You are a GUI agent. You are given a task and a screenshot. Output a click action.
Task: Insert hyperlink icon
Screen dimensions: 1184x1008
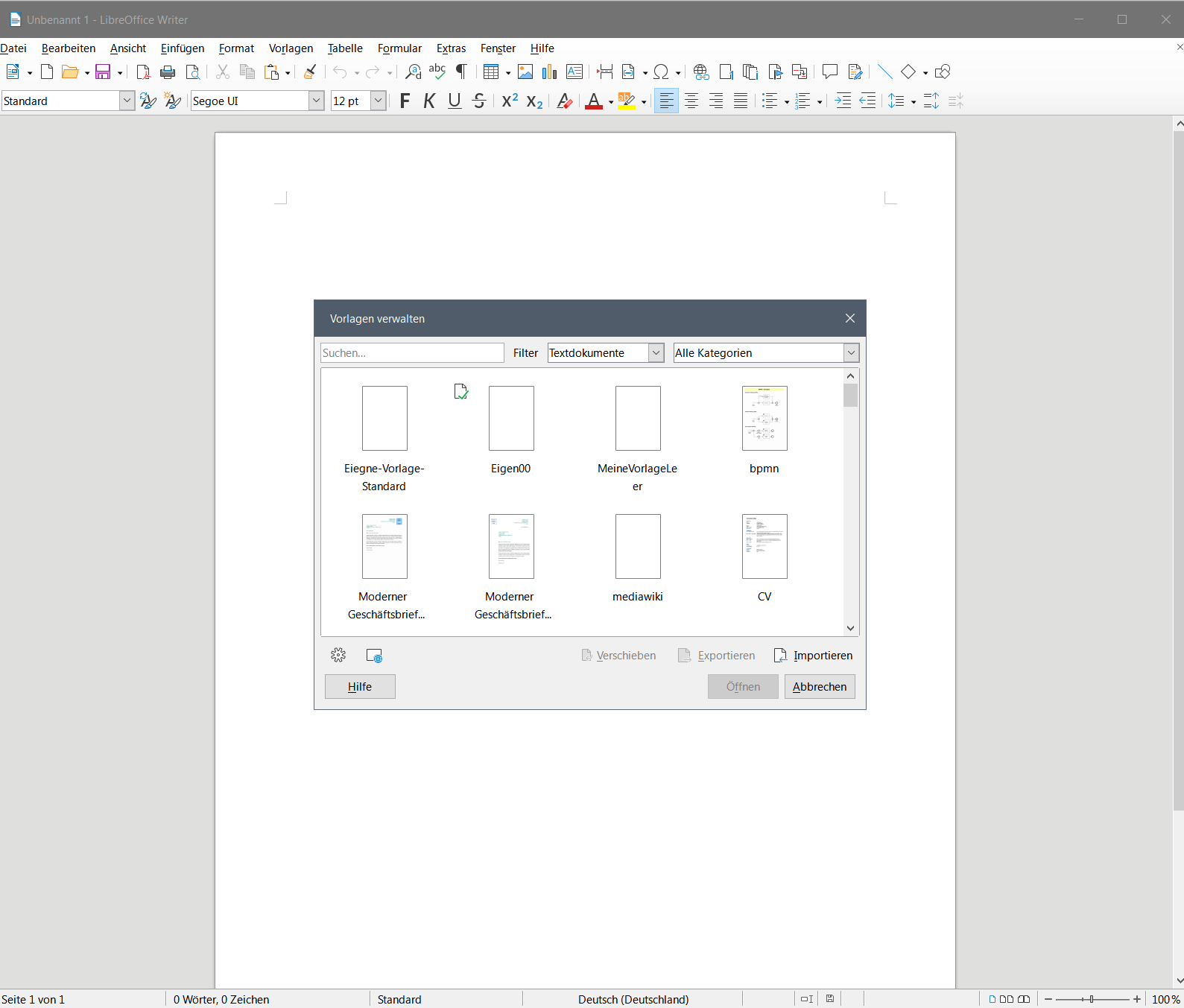701,72
